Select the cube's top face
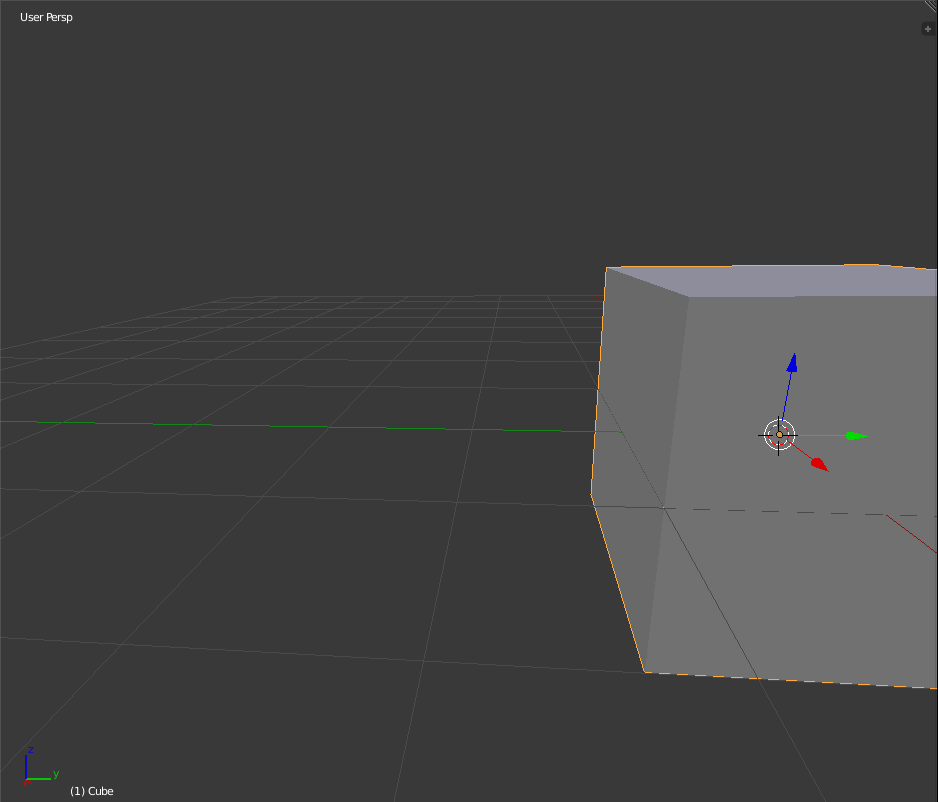Image resolution: width=938 pixels, height=802 pixels. point(796,280)
